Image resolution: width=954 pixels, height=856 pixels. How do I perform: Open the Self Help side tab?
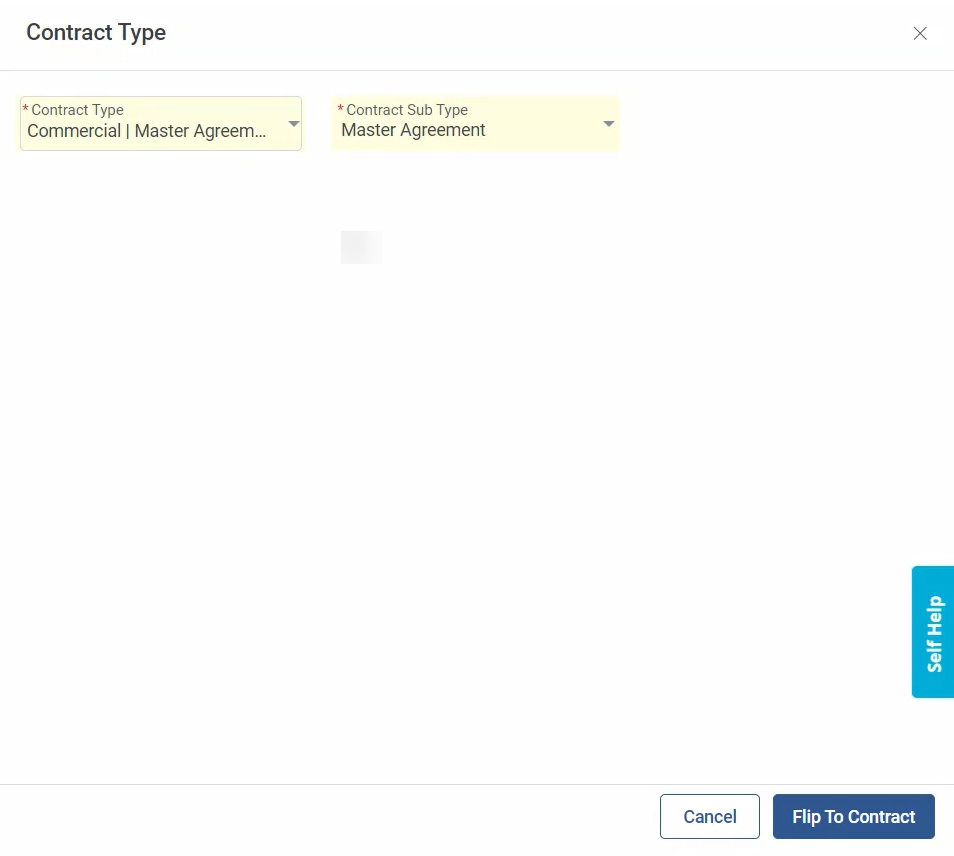[933, 632]
